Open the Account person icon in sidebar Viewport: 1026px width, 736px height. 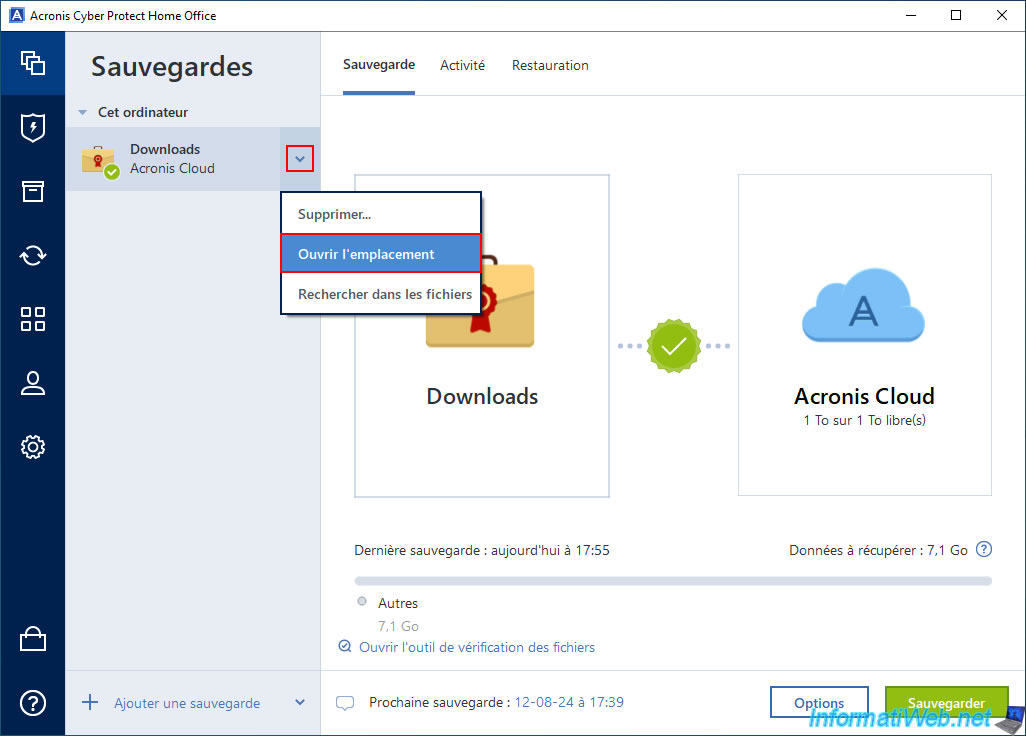(x=33, y=383)
